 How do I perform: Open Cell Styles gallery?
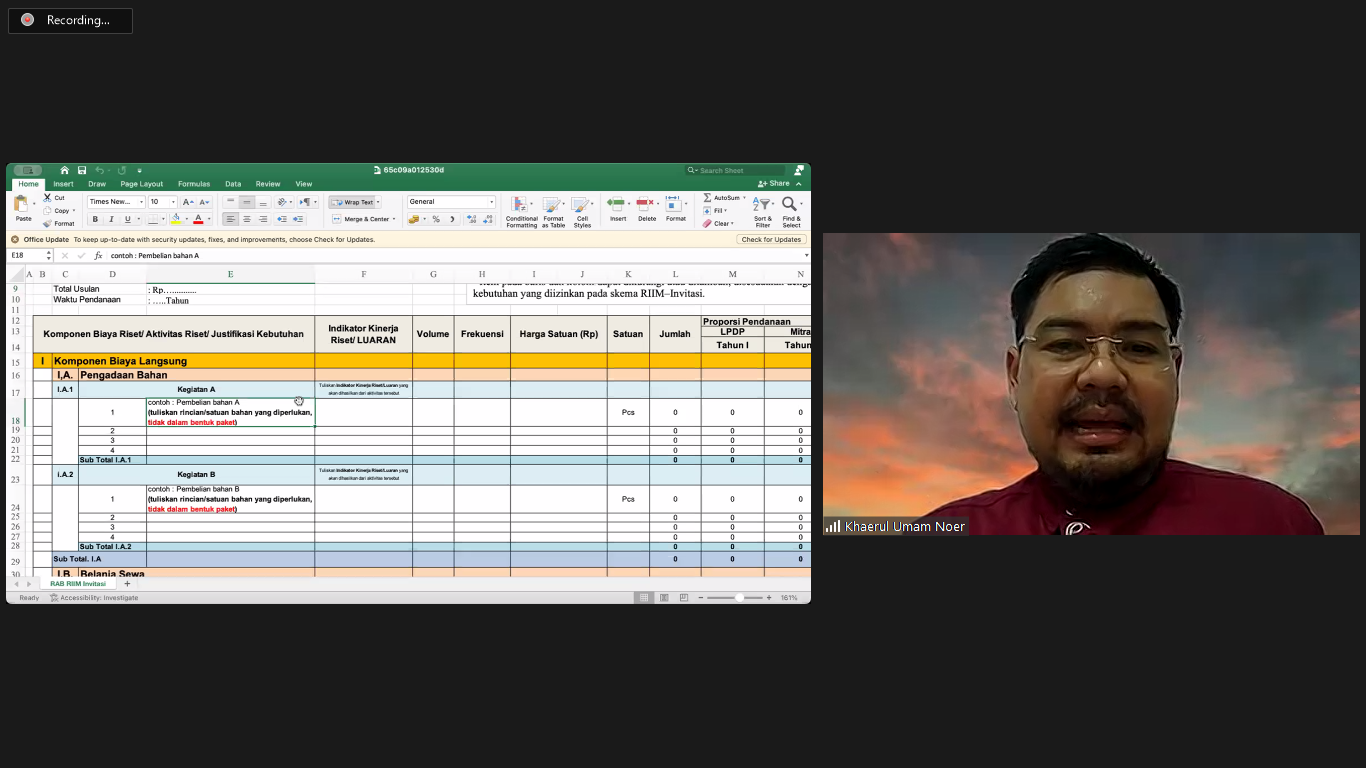point(582,211)
